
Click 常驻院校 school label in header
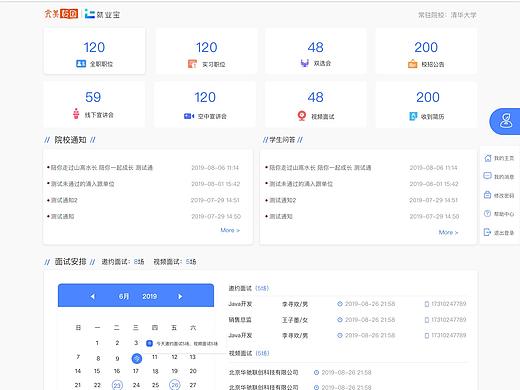click(x=447, y=15)
